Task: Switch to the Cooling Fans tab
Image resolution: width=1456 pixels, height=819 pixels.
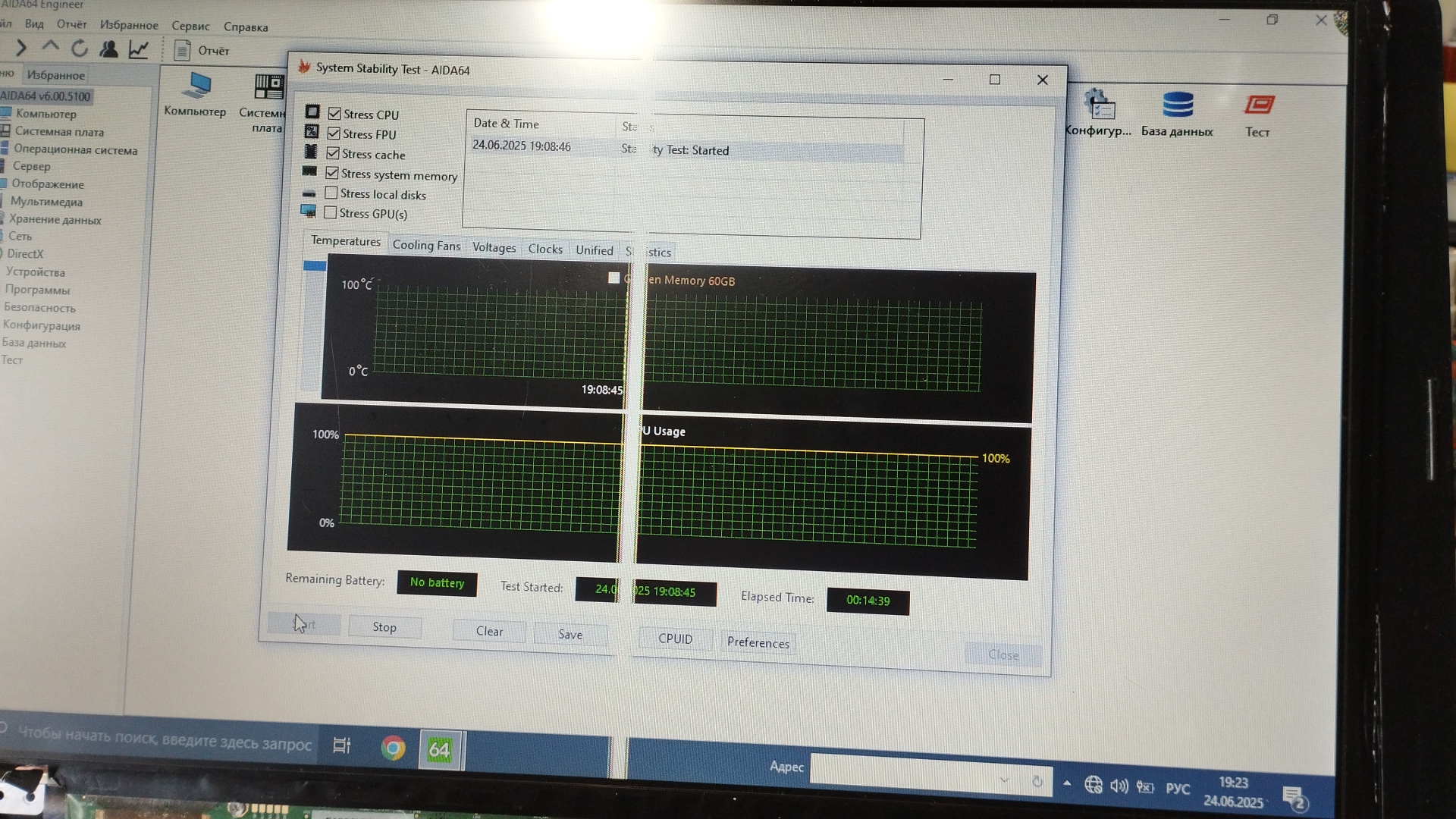Action: (x=426, y=246)
